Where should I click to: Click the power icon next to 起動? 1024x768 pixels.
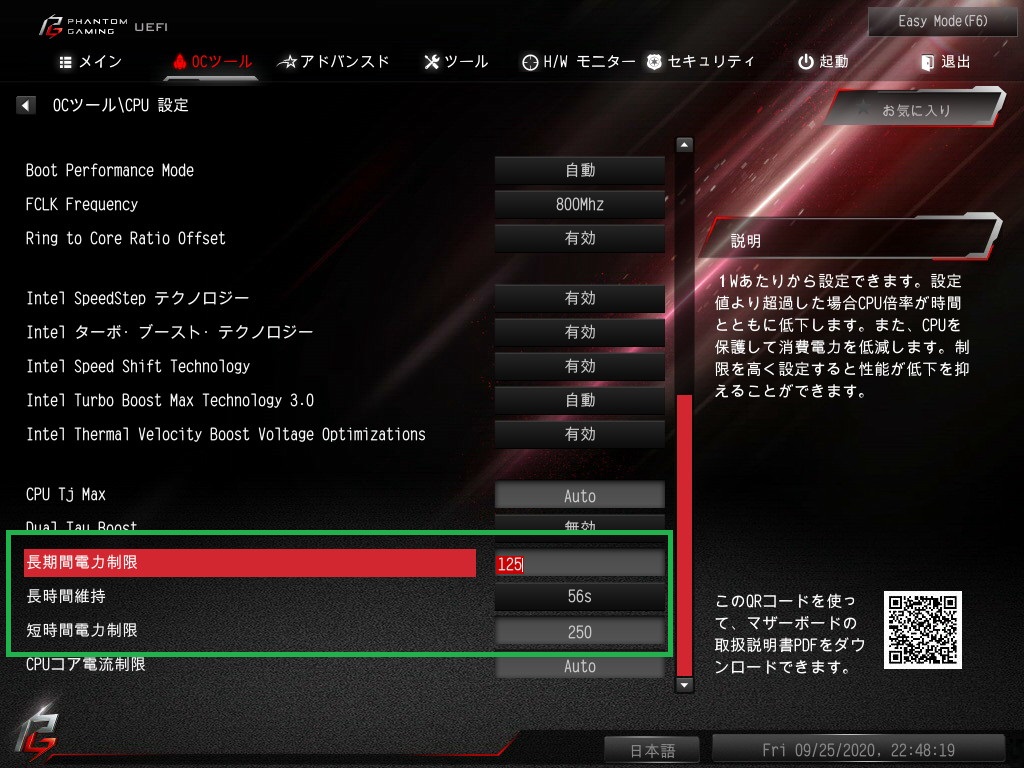[x=805, y=62]
